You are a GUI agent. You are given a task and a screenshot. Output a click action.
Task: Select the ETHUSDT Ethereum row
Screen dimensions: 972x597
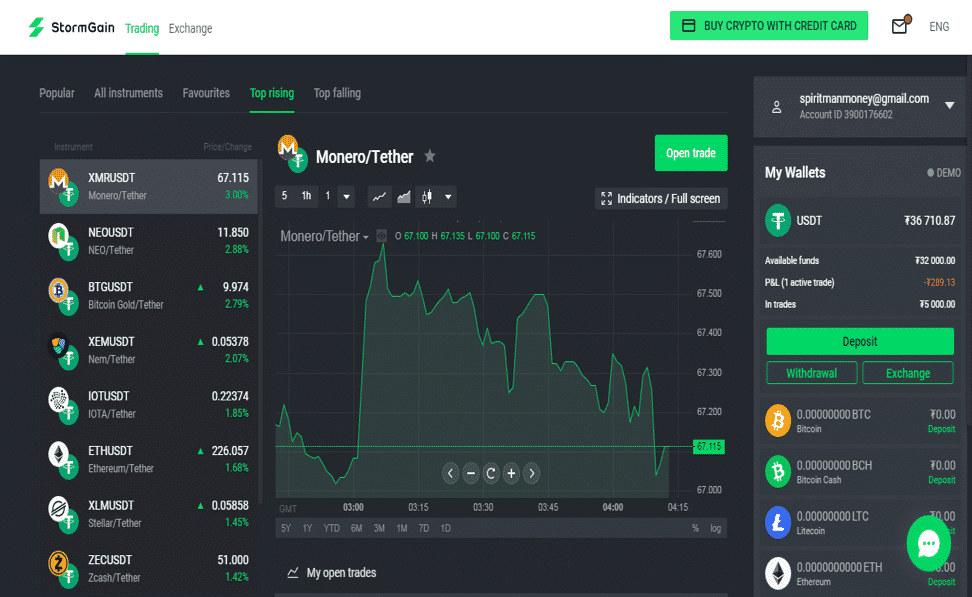(x=149, y=459)
